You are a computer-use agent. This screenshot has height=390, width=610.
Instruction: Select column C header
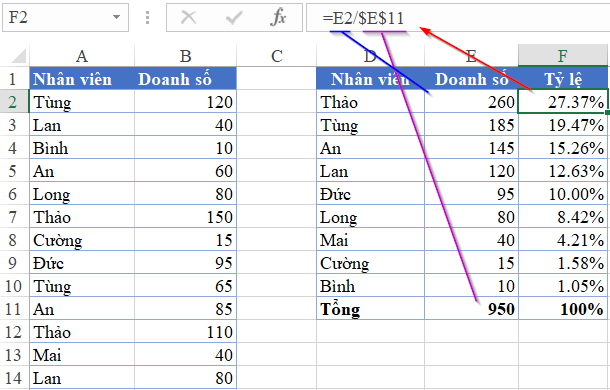[x=277, y=56]
